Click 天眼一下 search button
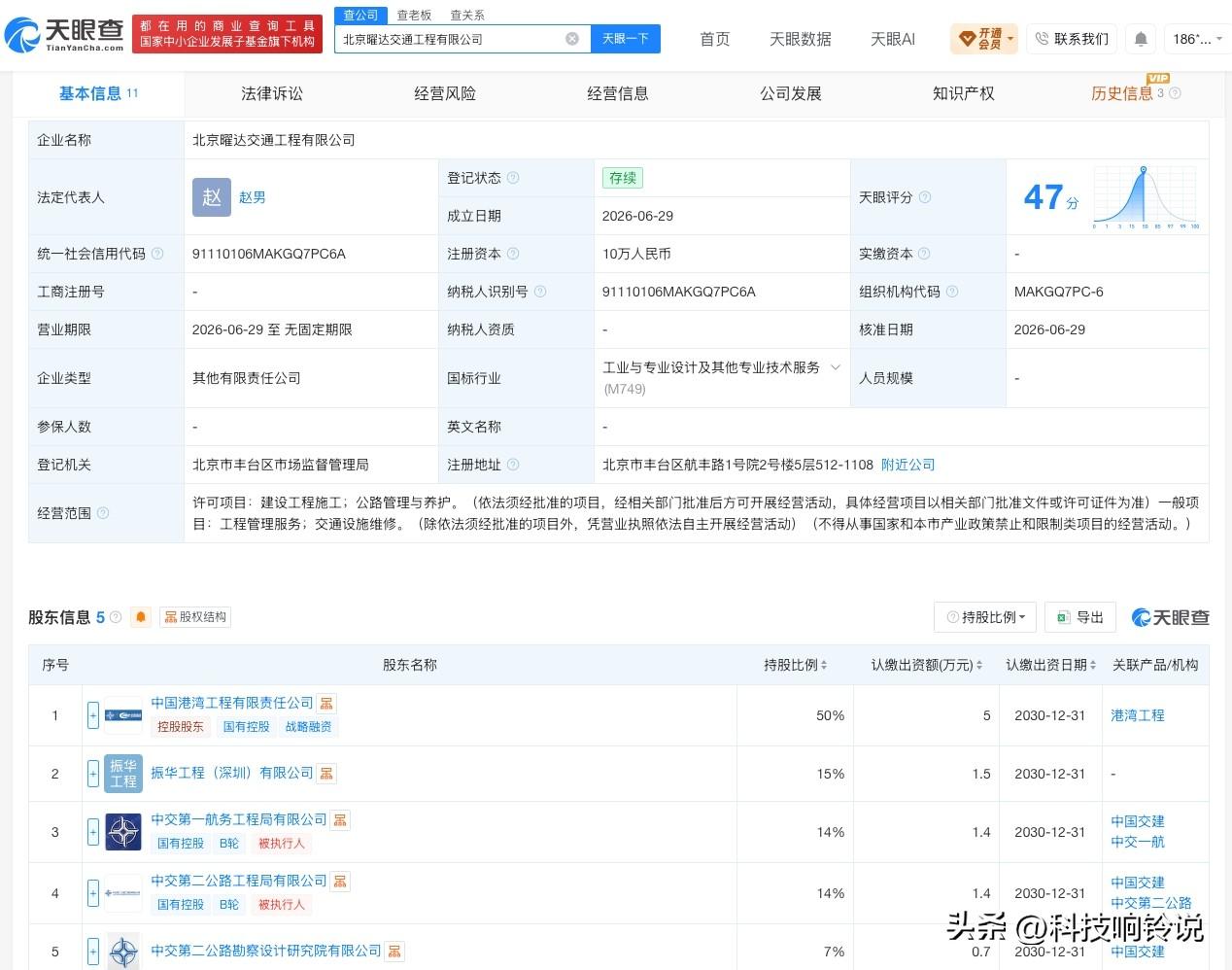The height and width of the screenshot is (970, 1232). click(626, 39)
